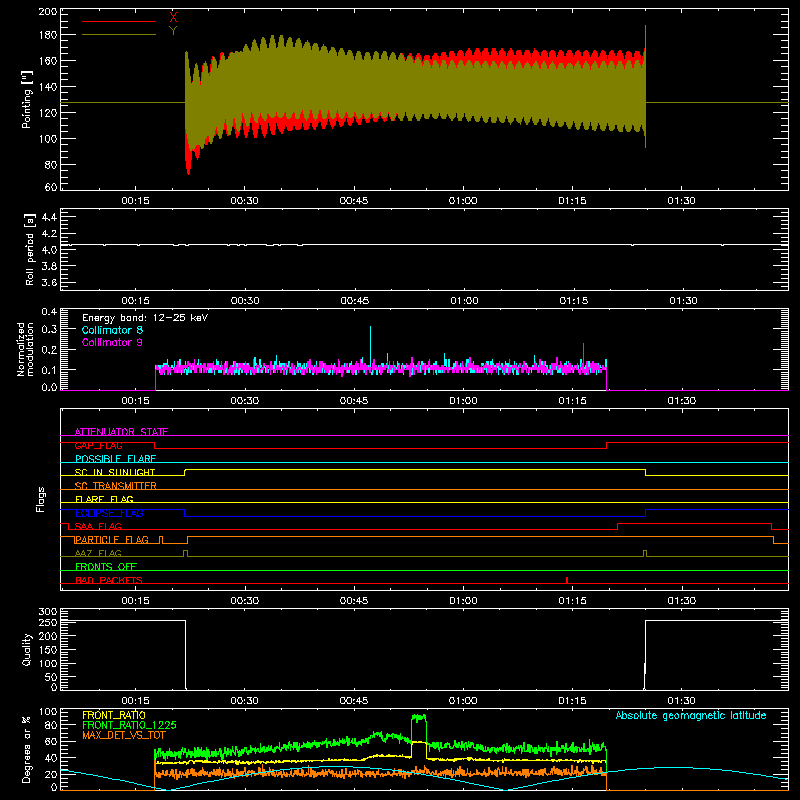Click the FRONT_RATIO legend label
This screenshot has height=800, width=800.
coord(114,715)
